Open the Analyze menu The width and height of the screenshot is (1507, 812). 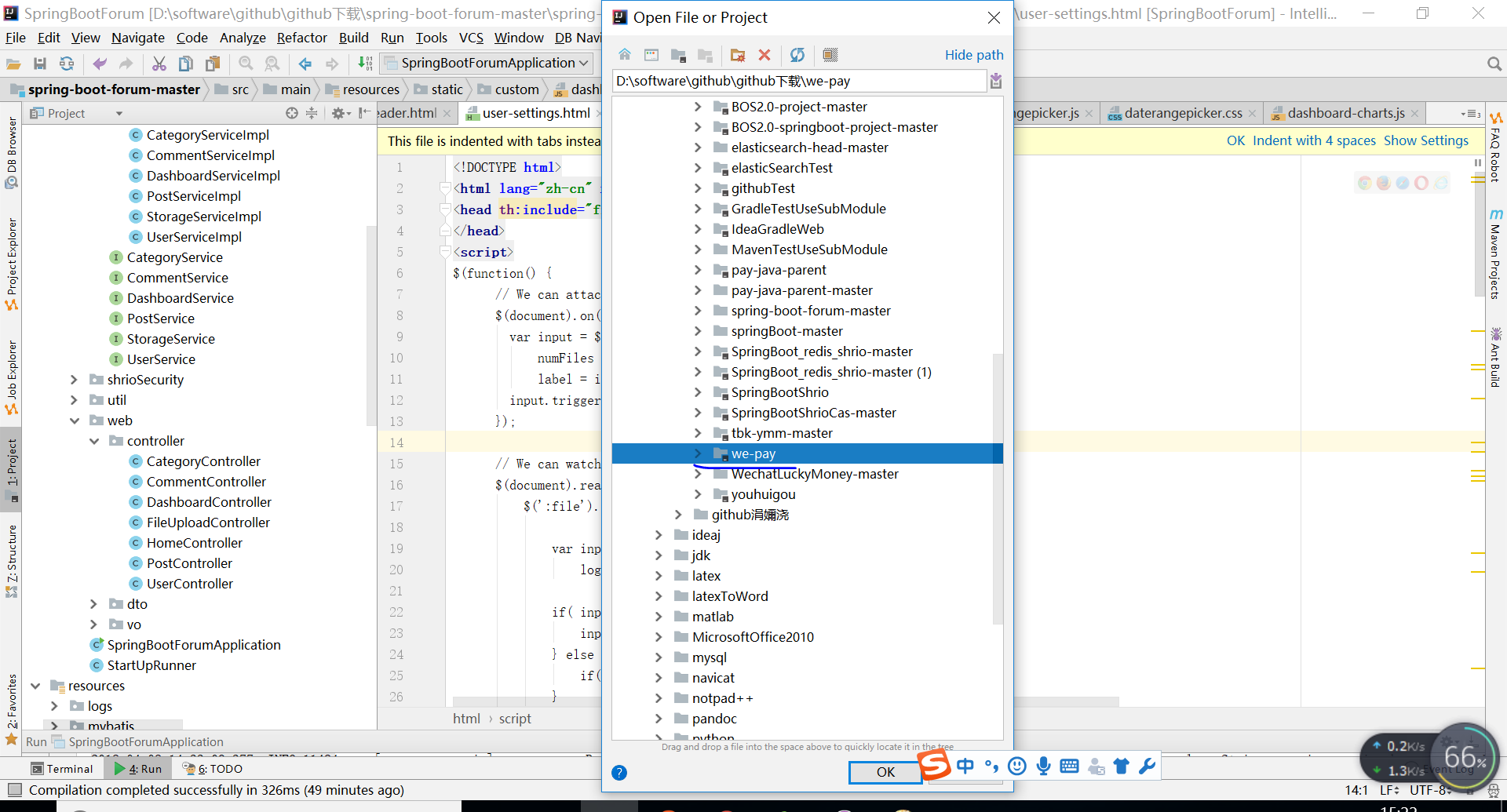243,38
